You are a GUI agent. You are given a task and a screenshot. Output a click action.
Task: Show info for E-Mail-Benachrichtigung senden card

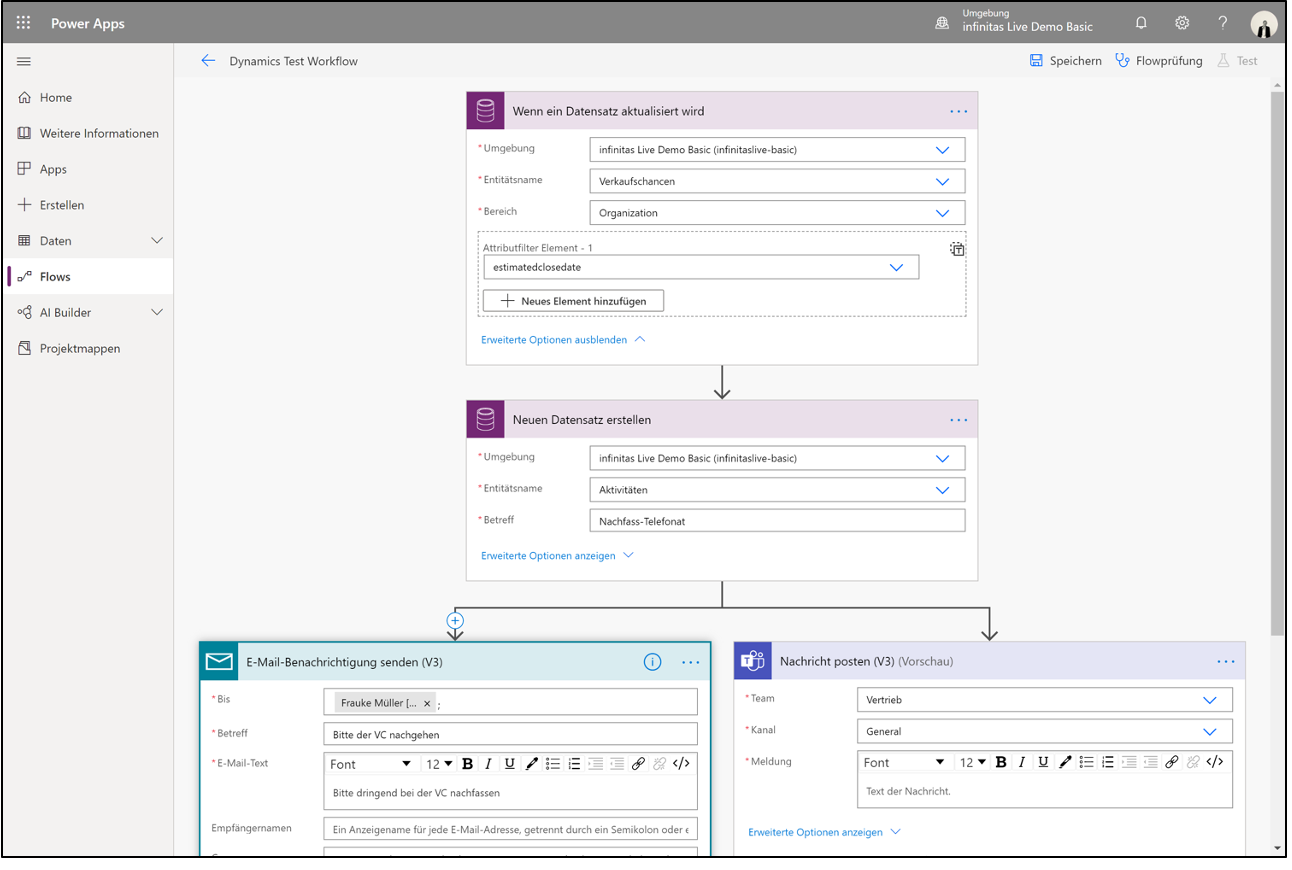click(652, 662)
